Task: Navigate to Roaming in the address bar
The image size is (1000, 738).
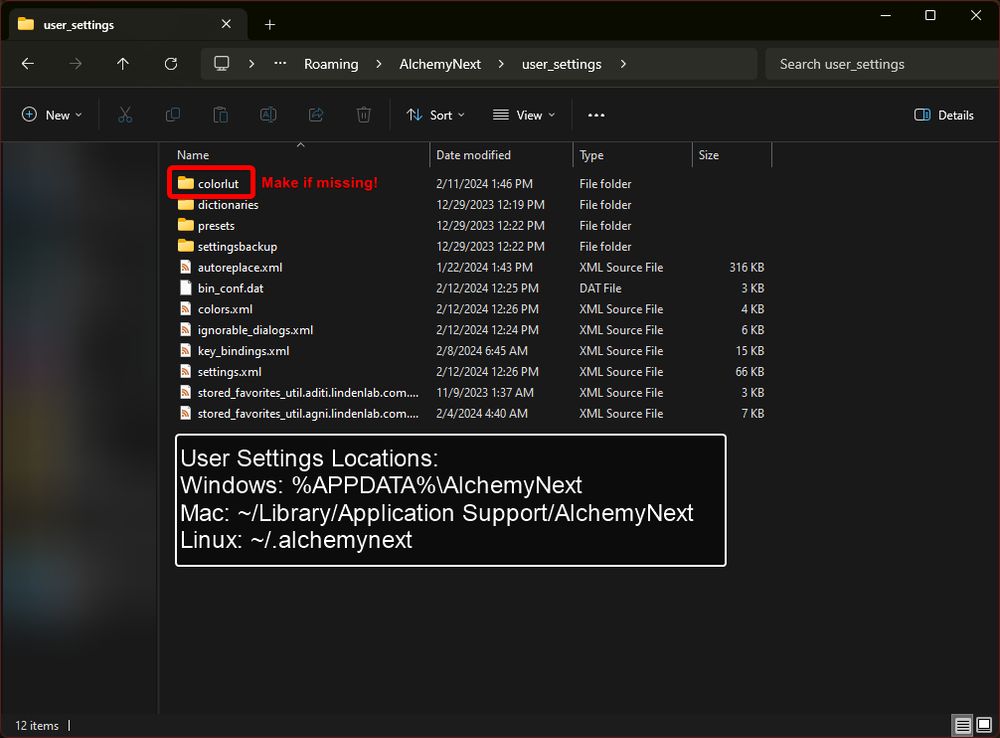Action: pos(331,64)
